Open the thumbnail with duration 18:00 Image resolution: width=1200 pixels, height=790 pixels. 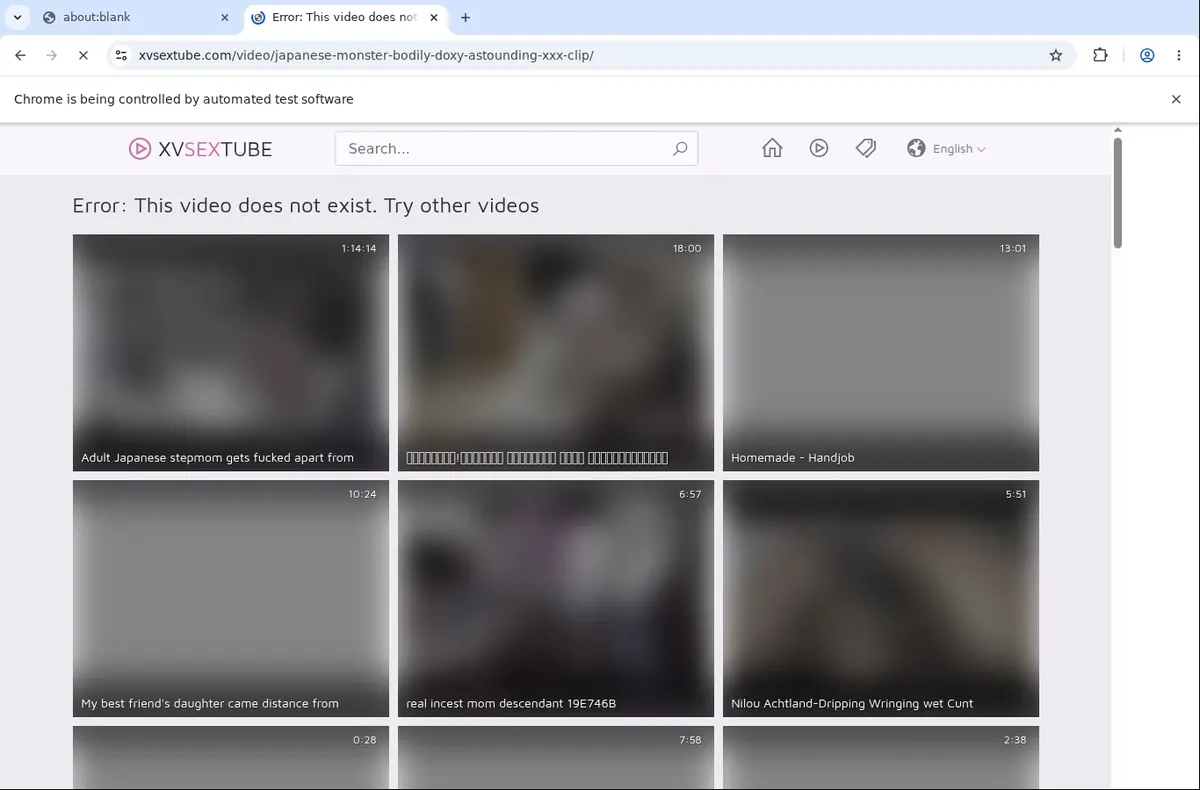[556, 353]
